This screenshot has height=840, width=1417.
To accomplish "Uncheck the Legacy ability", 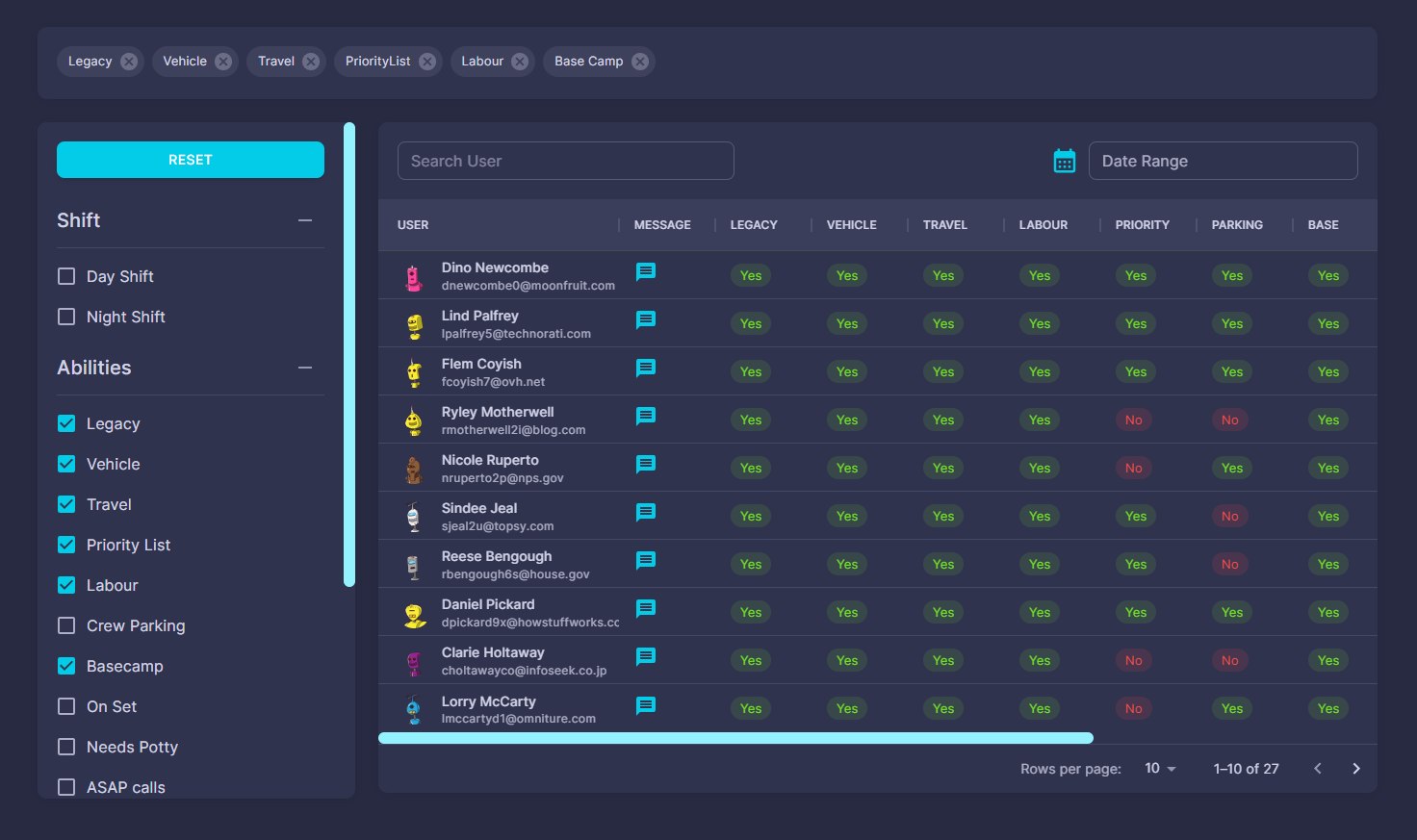I will 66,423.
